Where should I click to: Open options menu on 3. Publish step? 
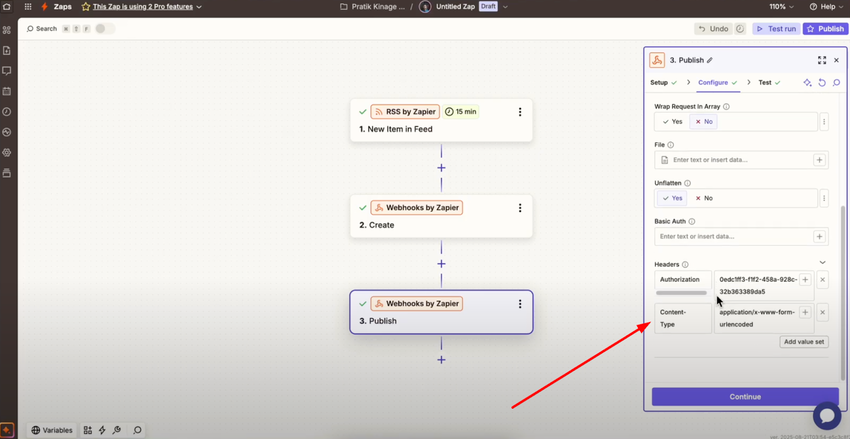520,304
